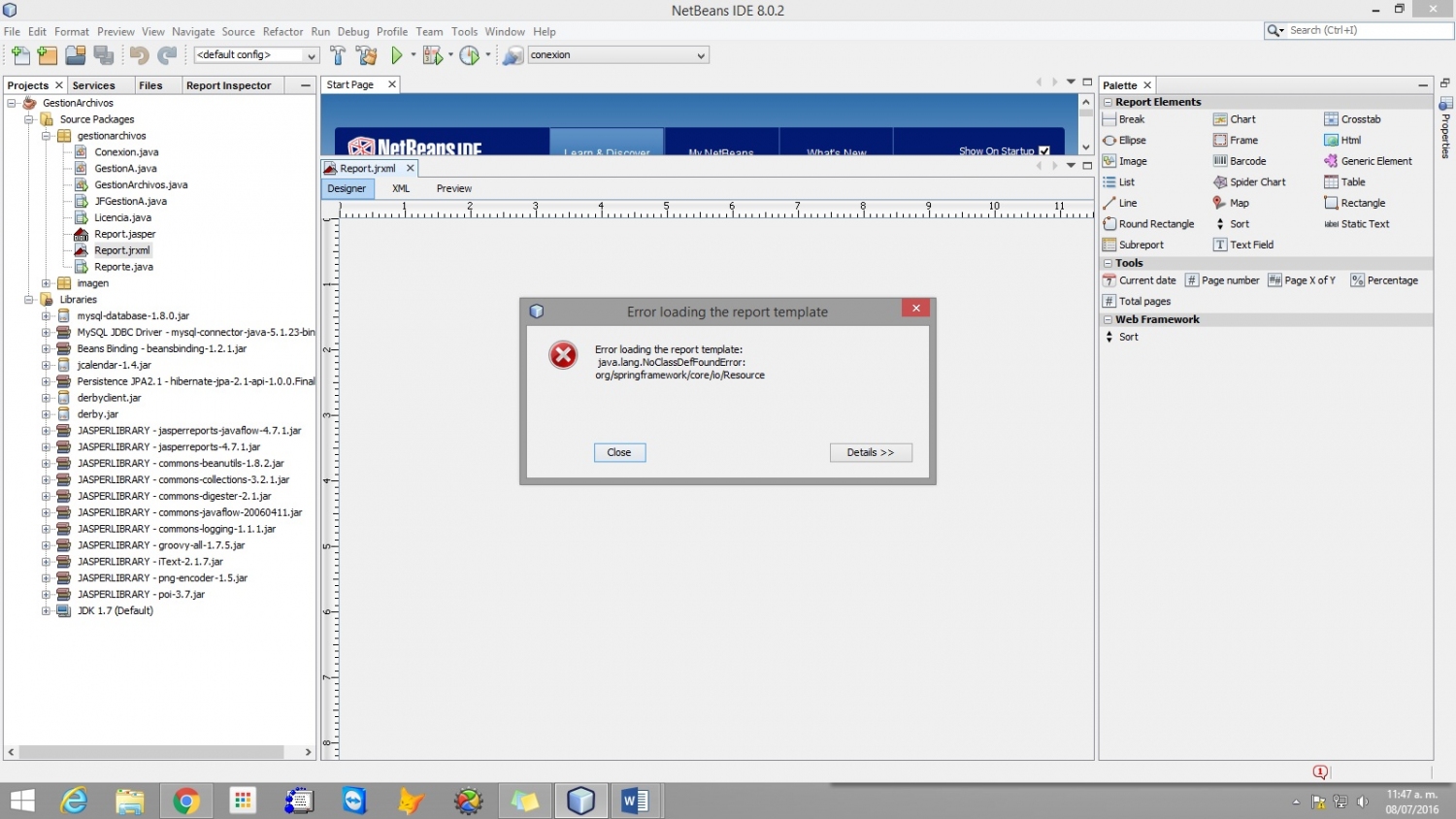Click the notification badge in status bar

coord(1320,772)
